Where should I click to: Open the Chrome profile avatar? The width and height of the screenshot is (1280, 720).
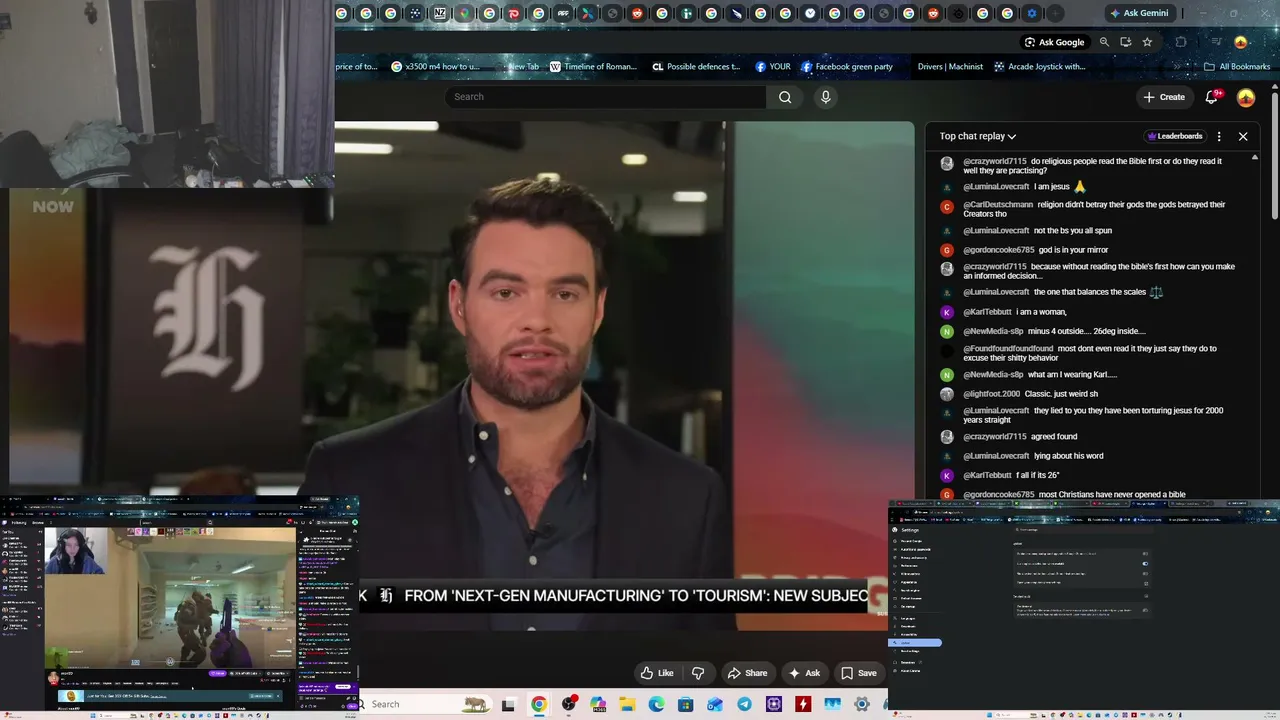coord(1241,42)
